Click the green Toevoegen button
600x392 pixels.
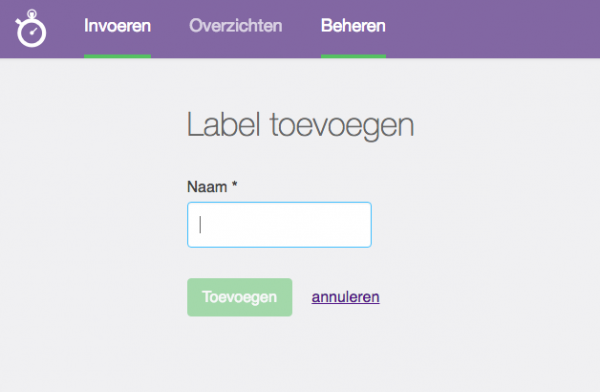(x=240, y=297)
